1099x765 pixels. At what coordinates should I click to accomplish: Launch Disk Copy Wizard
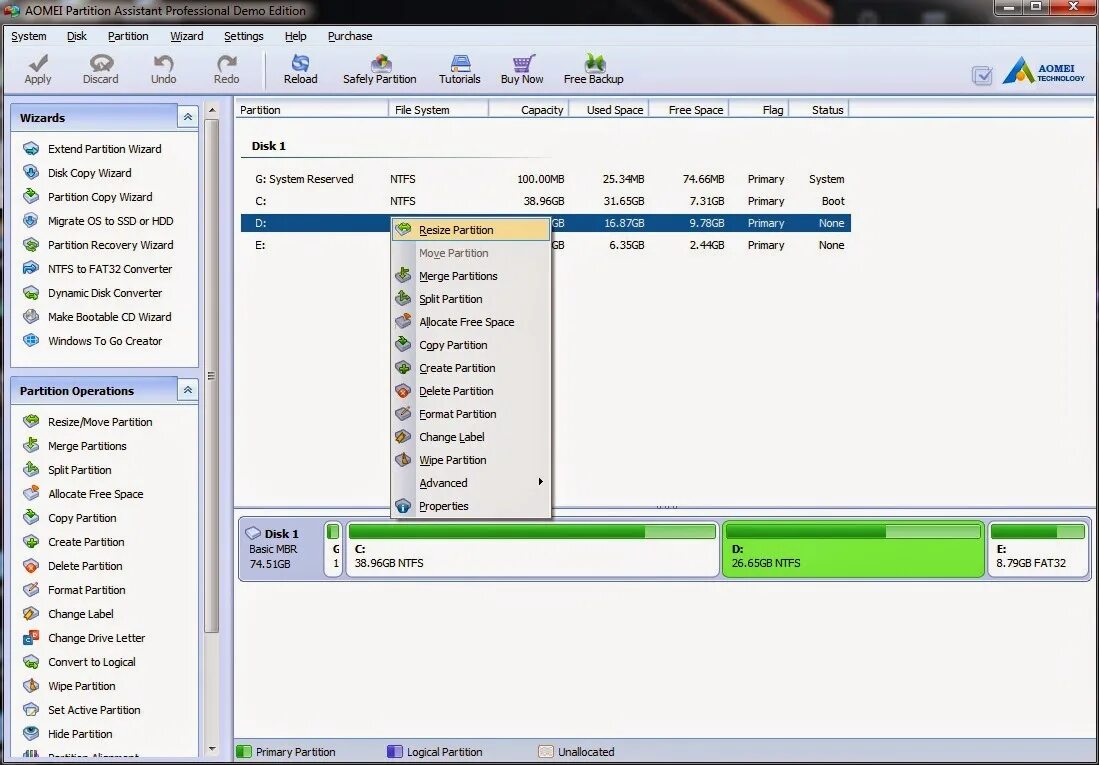point(90,172)
